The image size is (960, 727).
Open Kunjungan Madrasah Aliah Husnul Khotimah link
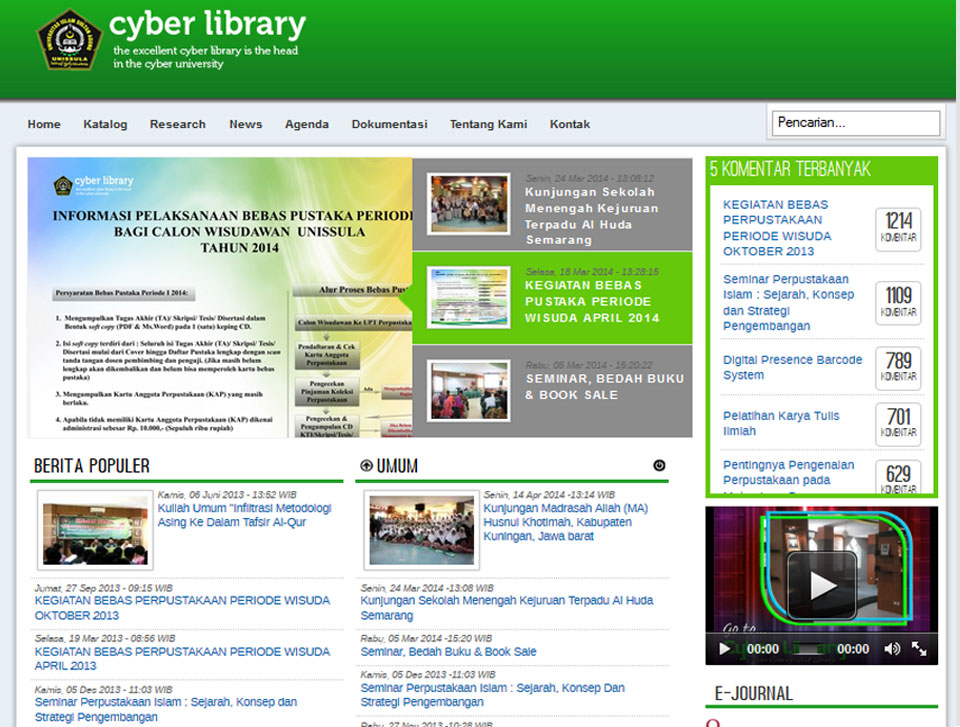[x=565, y=522]
